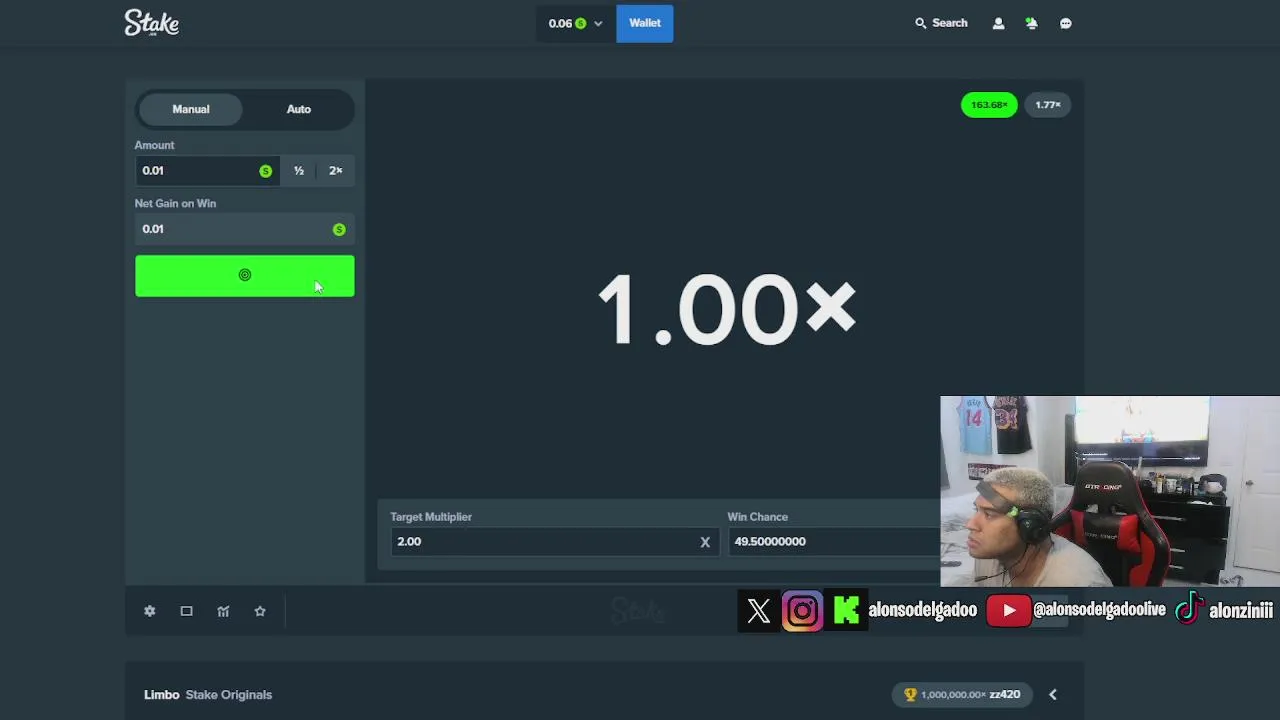Click Amount field currency coin icon
The image size is (1280, 720).
point(265,171)
